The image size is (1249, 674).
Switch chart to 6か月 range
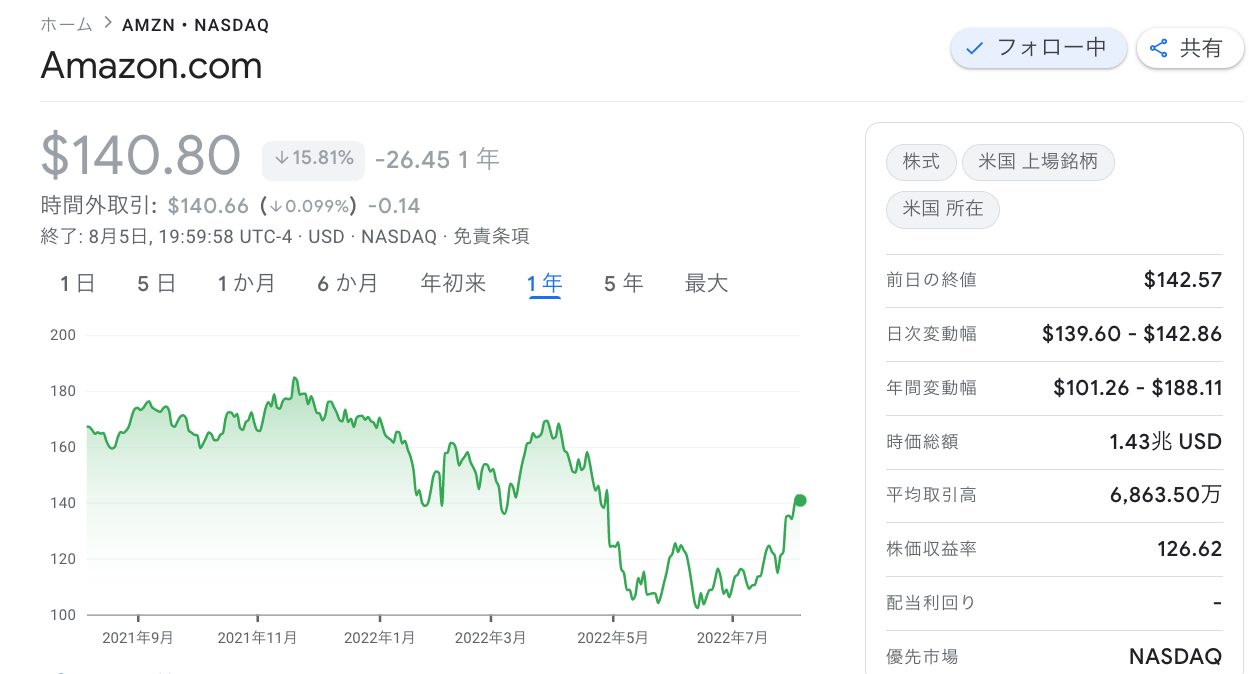(x=347, y=284)
